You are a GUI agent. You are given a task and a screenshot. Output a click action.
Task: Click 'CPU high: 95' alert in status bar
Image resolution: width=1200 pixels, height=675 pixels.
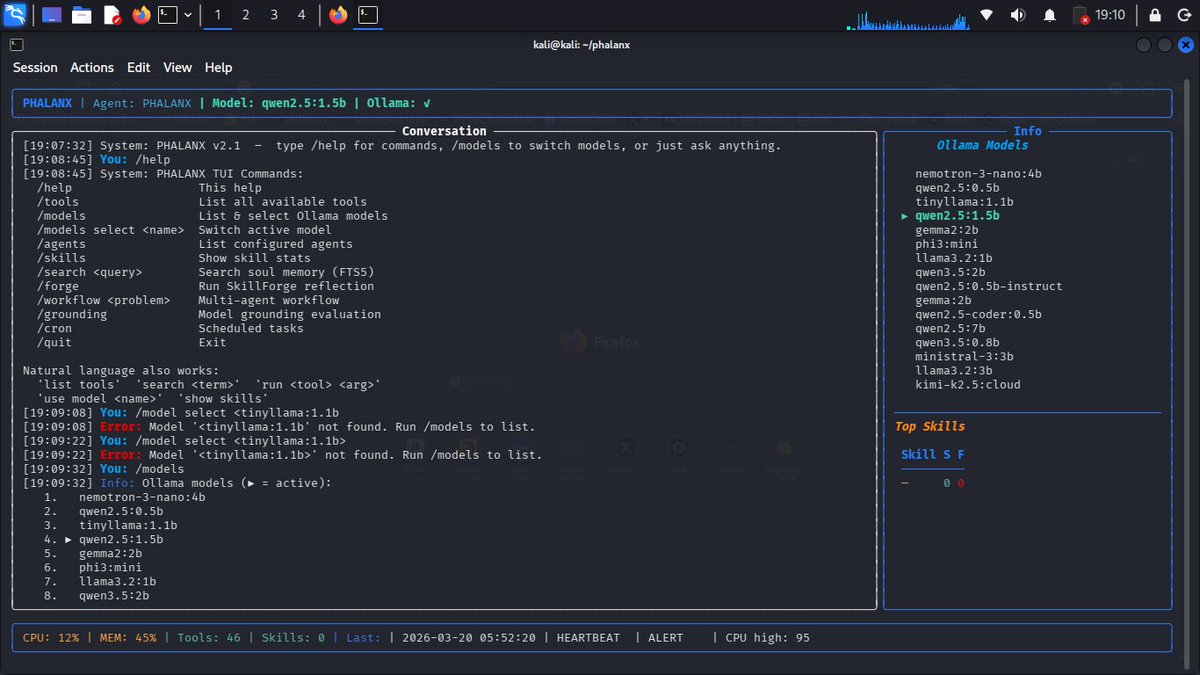coord(768,637)
